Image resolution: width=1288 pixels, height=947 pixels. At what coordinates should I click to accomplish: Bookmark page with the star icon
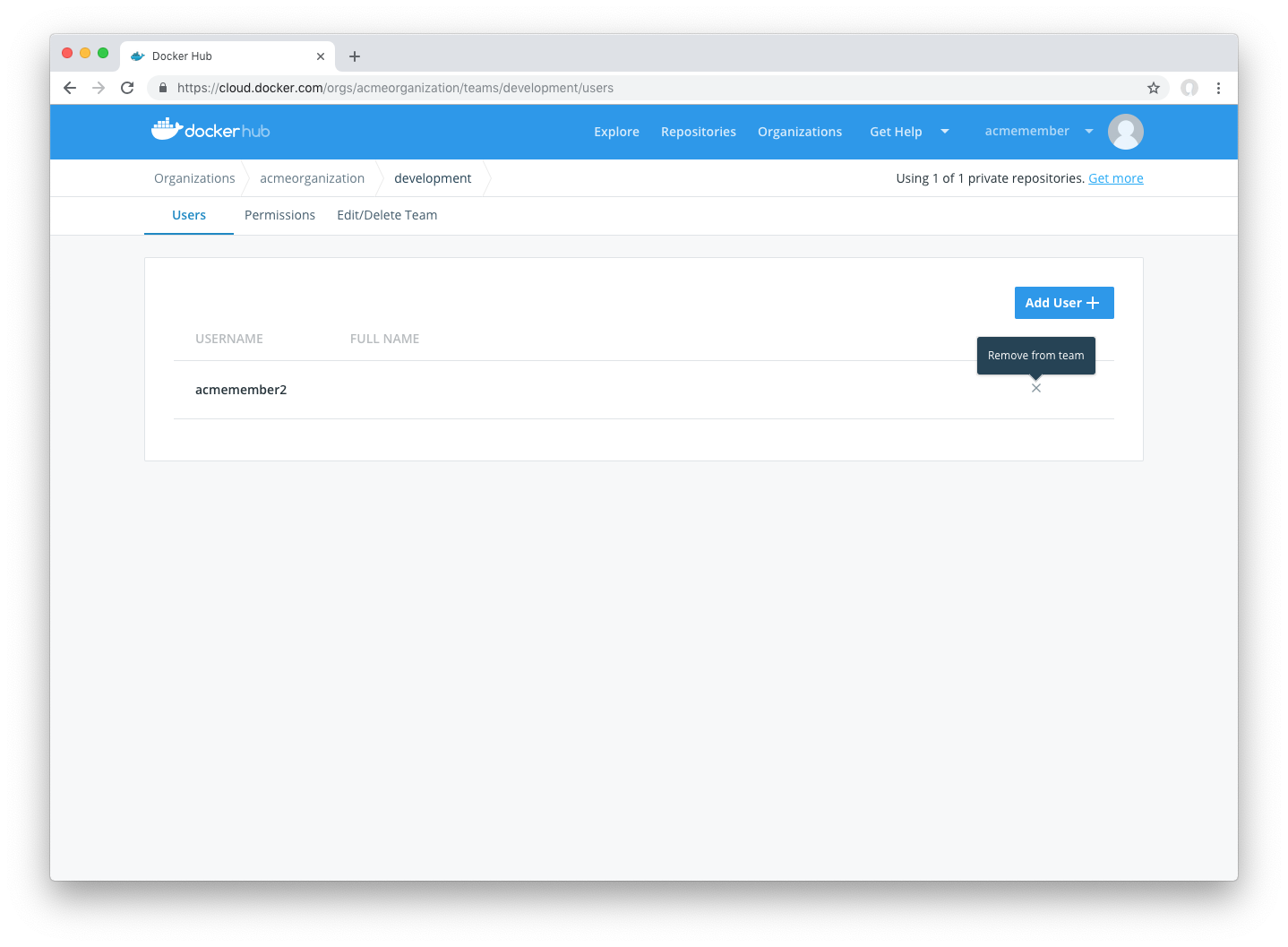click(1153, 88)
